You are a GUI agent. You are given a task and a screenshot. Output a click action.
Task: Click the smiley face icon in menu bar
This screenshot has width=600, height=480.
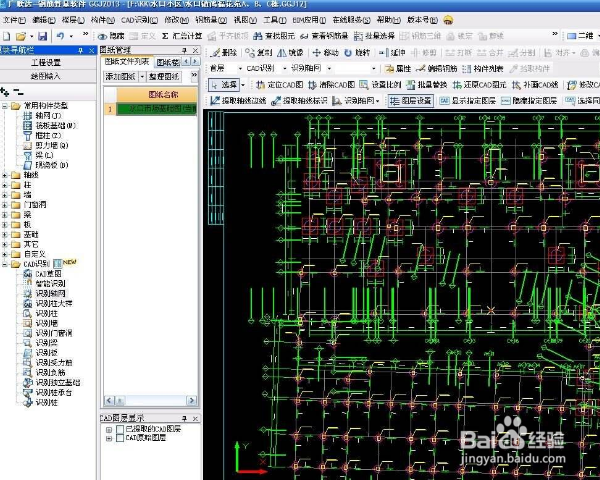click(x=448, y=20)
